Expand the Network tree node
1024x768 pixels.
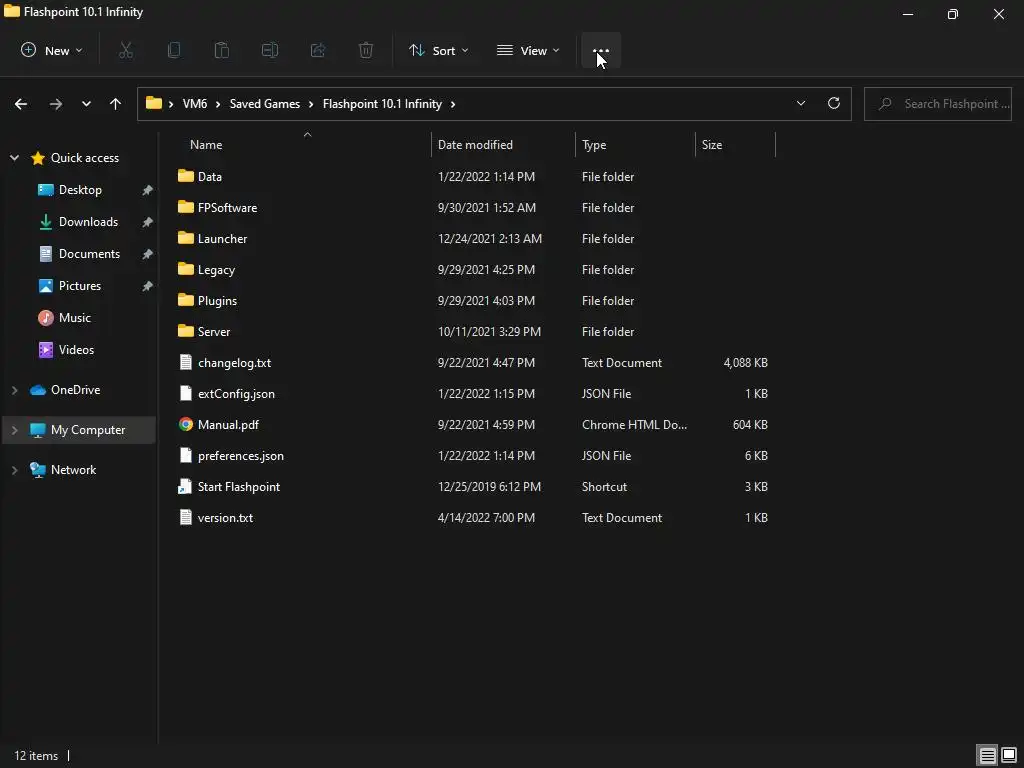point(14,470)
